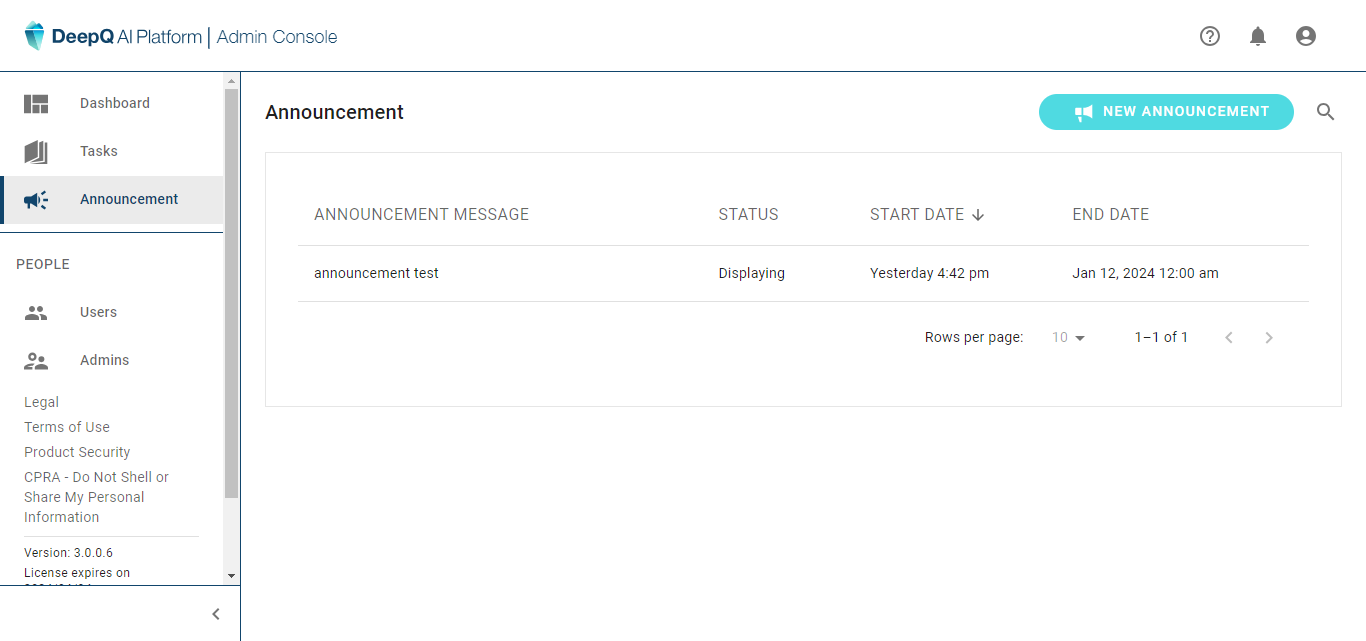The image size is (1366, 641).
Task: Click the sidebar scroll down arrow
Action: coord(232,576)
